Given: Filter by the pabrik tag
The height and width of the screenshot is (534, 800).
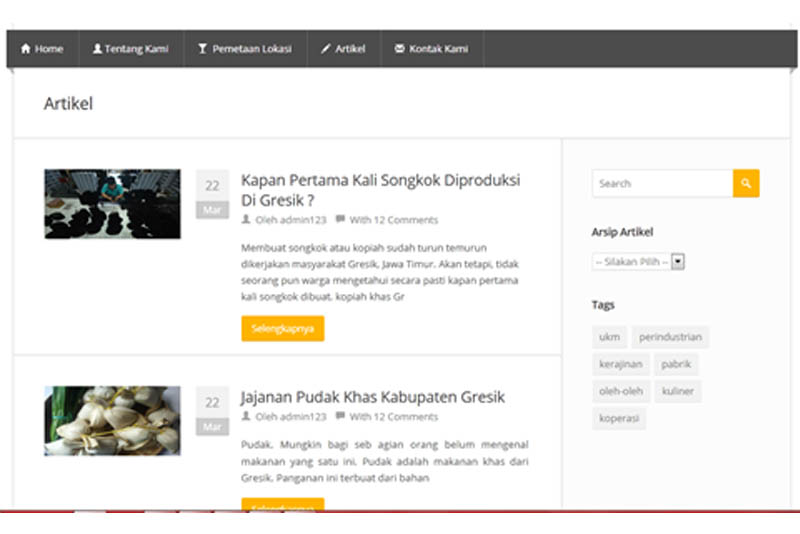Looking at the screenshot, I should pos(676,364).
